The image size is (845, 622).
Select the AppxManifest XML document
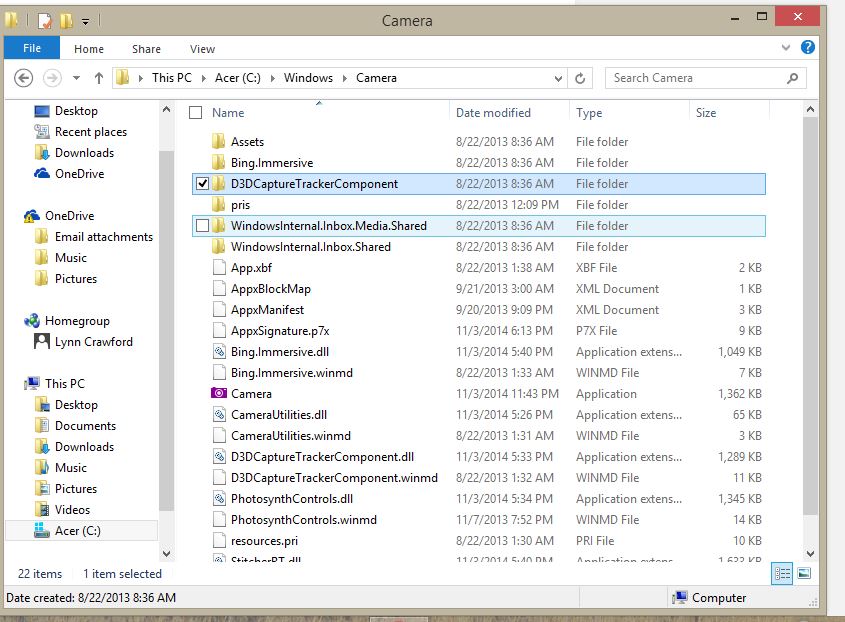point(479,310)
